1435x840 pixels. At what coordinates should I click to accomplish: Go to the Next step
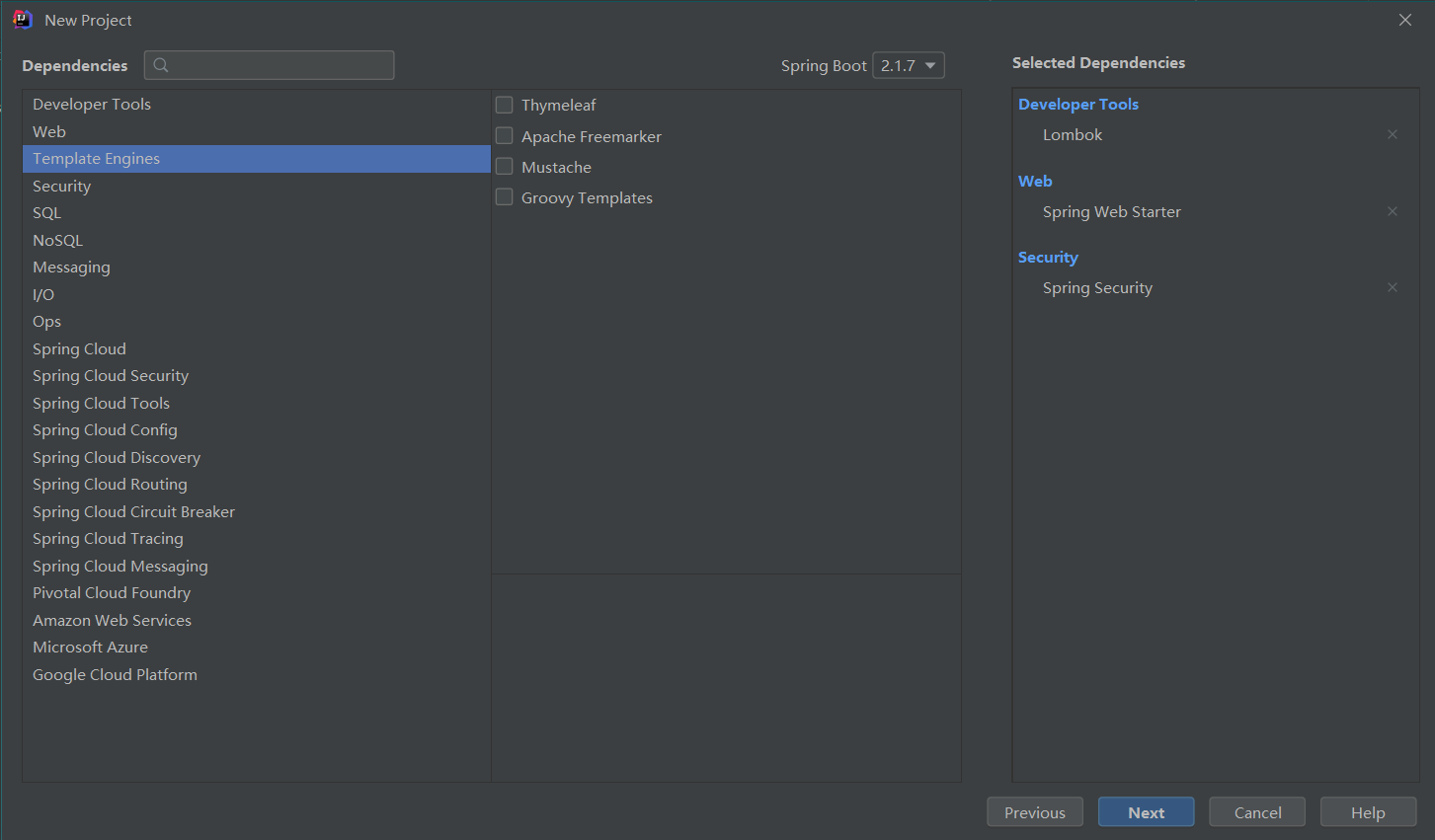[x=1146, y=812]
